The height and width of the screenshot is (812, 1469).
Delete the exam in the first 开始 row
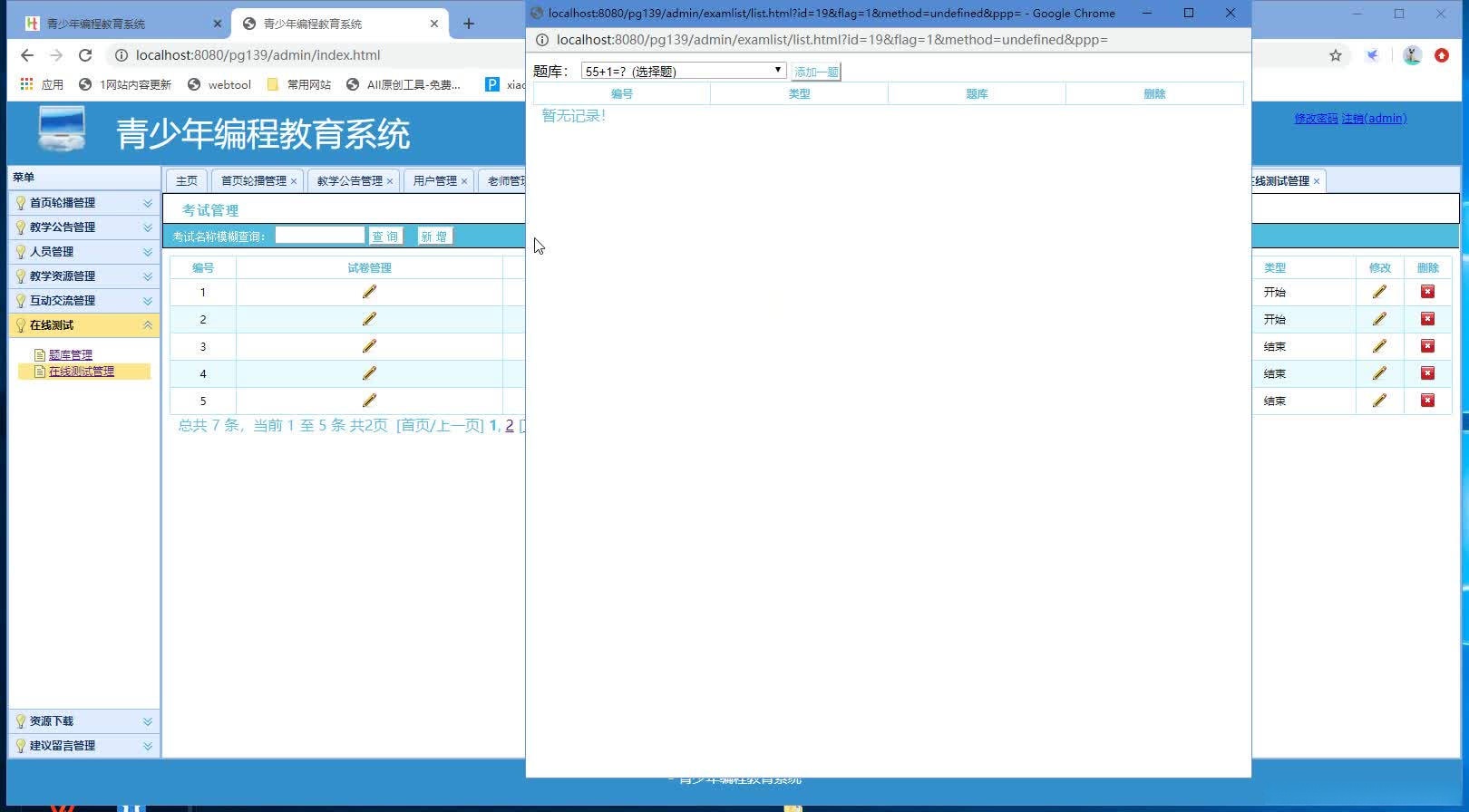tap(1427, 292)
